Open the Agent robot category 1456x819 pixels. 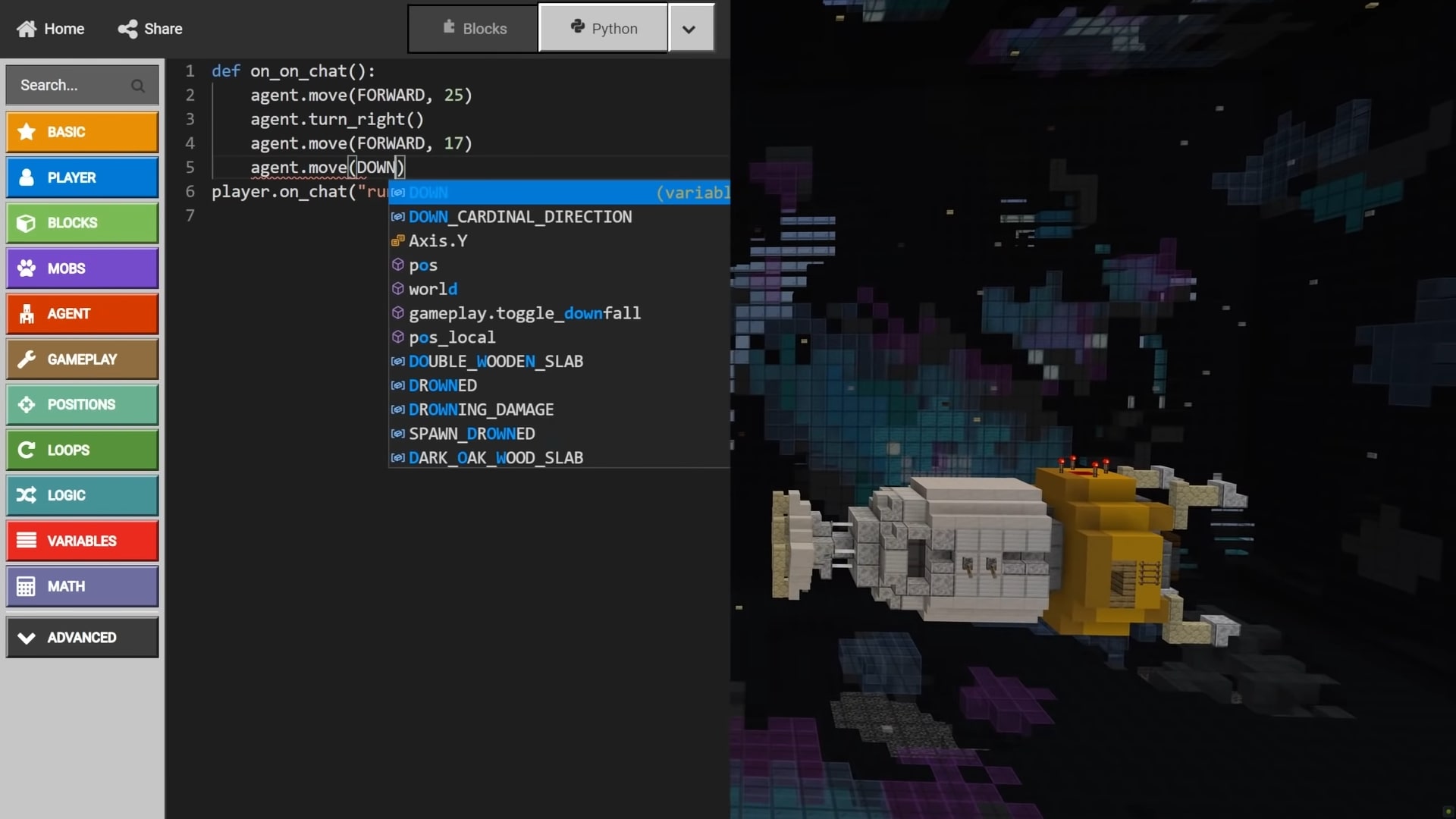[x=82, y=314]
